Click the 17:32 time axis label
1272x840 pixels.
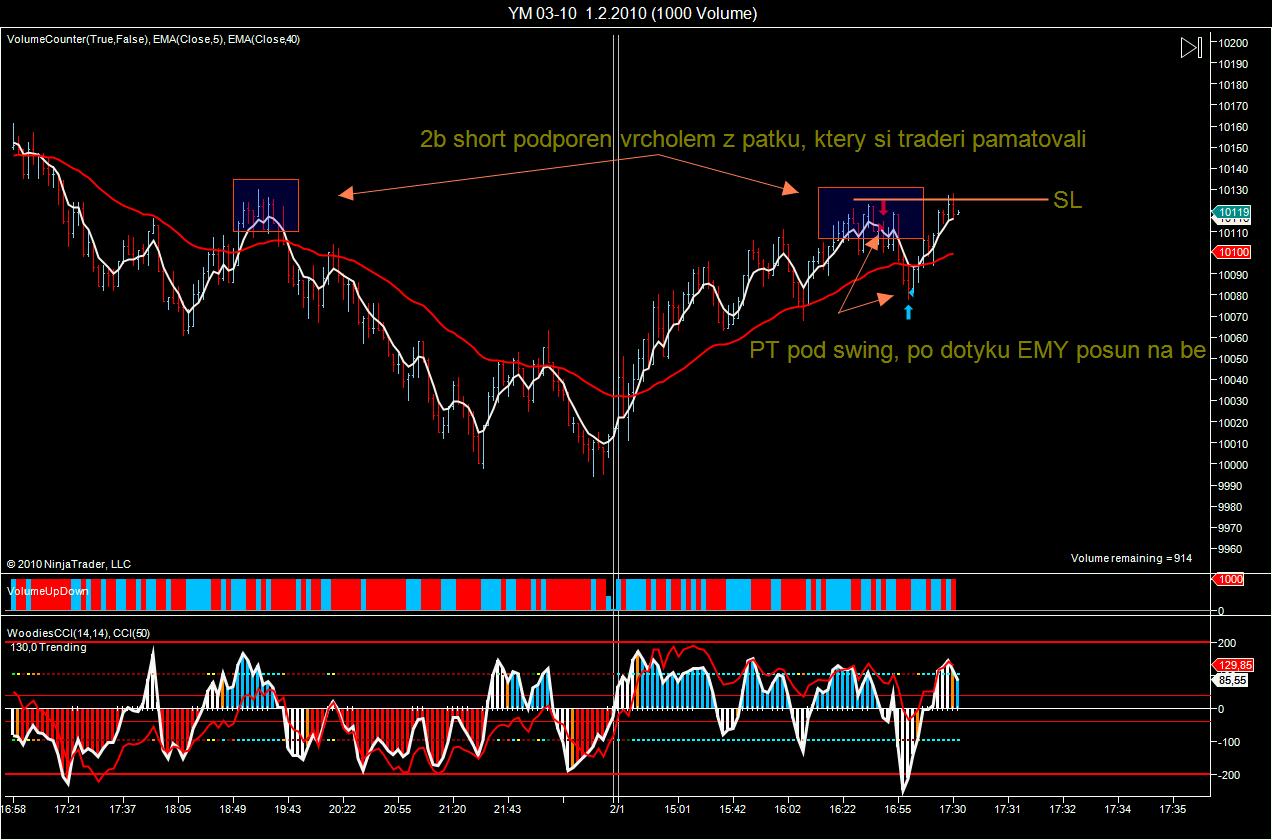pos(1063,808)
